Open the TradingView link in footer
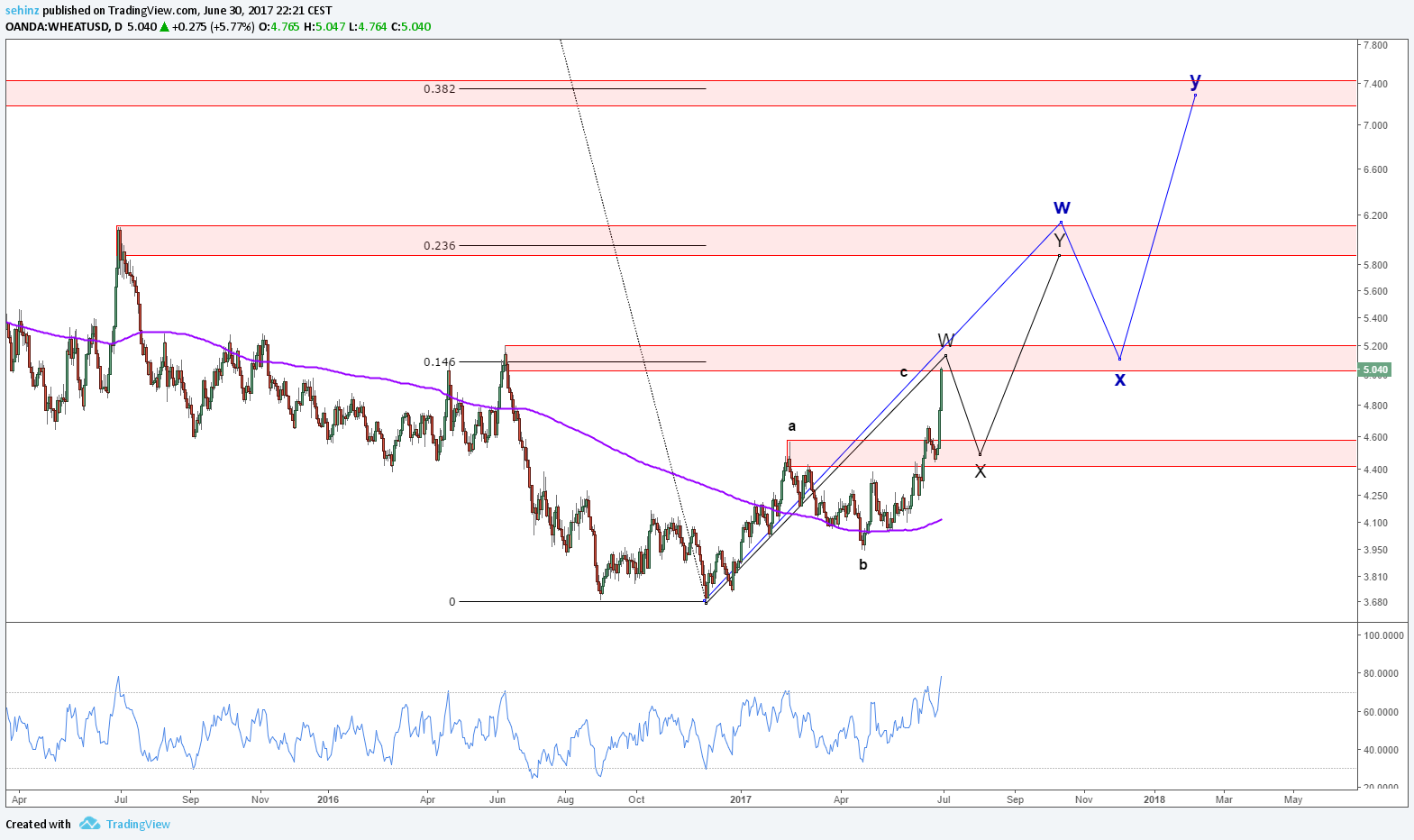 [x=138, y=824]
